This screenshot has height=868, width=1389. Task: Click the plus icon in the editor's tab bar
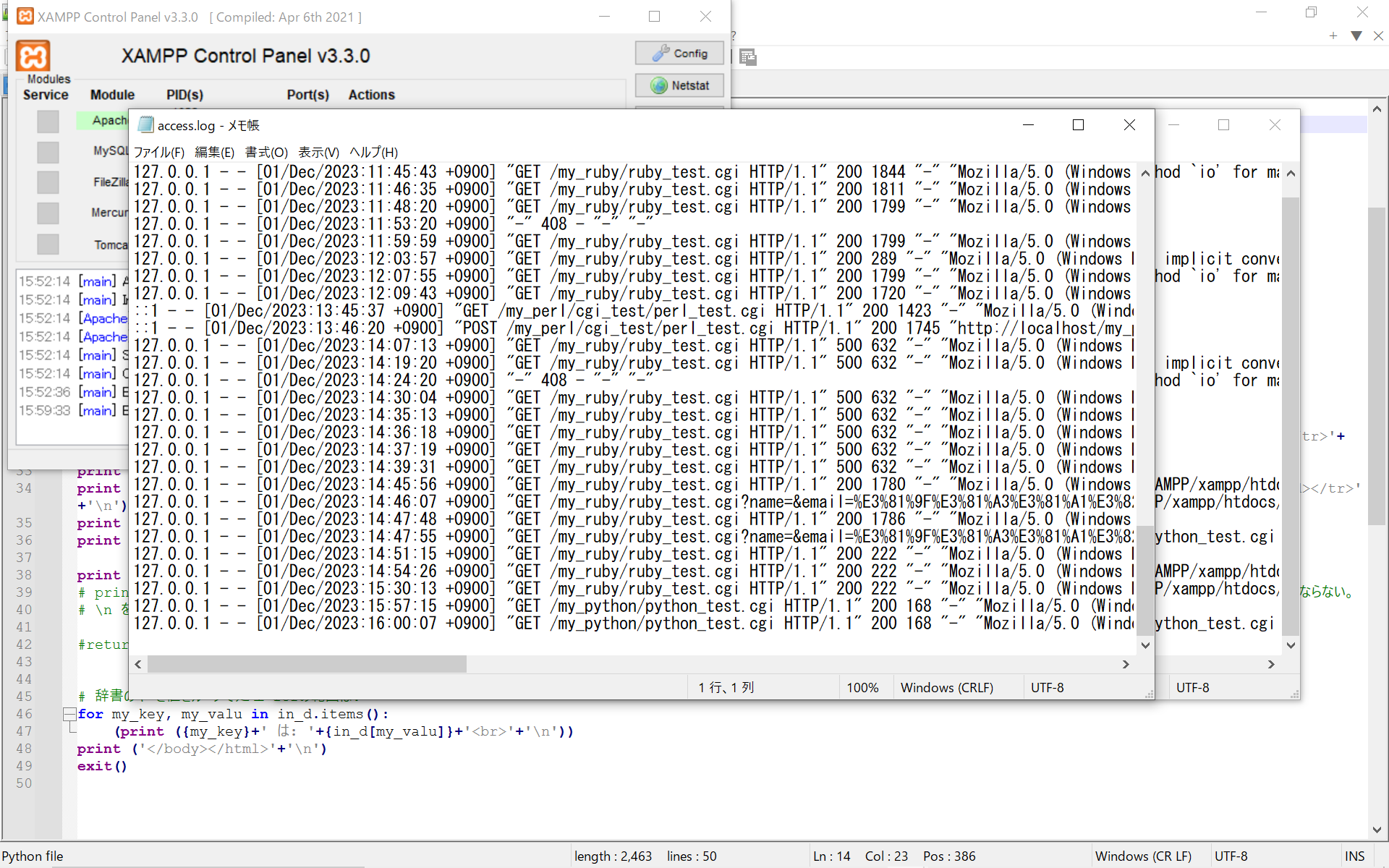[1333, 35]
